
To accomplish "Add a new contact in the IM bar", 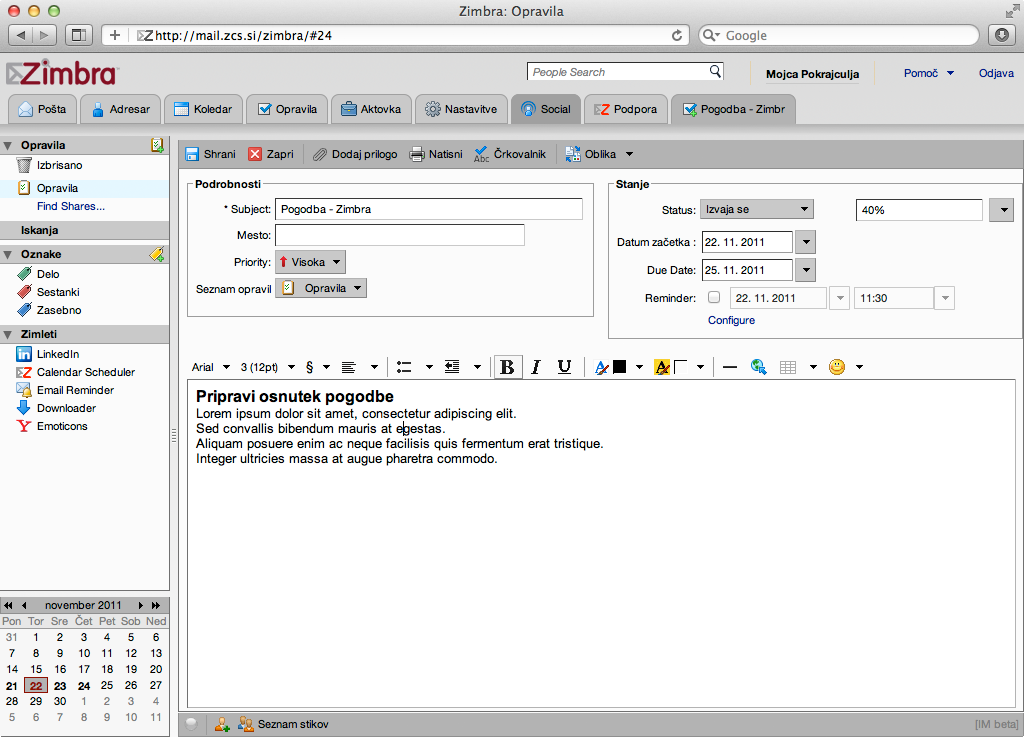I will point(222,724).
